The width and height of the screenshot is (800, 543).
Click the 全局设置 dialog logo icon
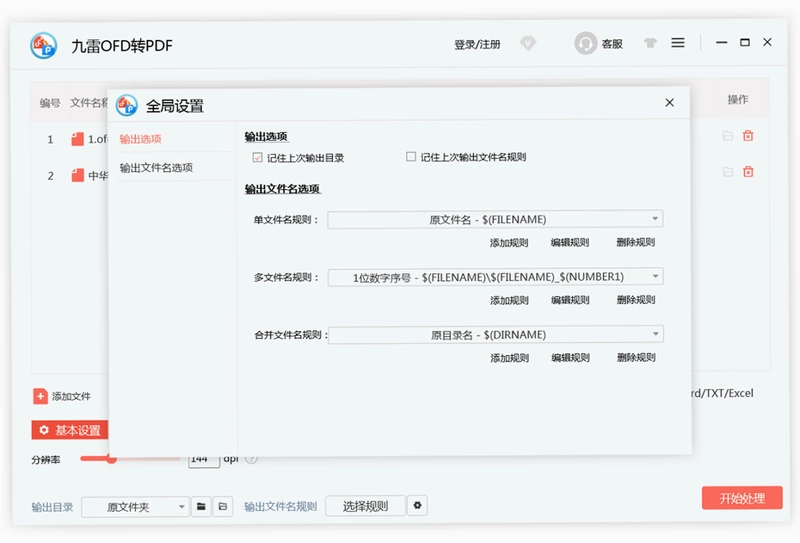click(x=127, y=106)
